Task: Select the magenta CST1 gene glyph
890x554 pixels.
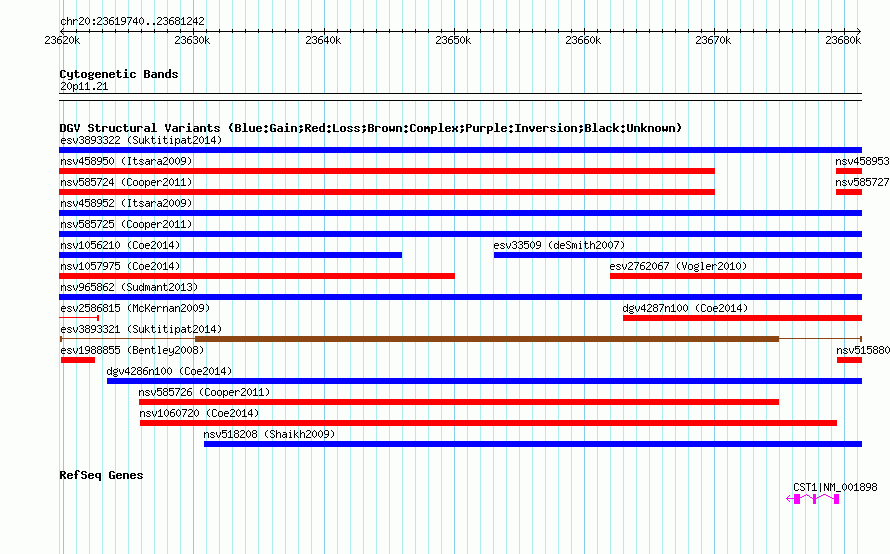Action: coord(813,499)
